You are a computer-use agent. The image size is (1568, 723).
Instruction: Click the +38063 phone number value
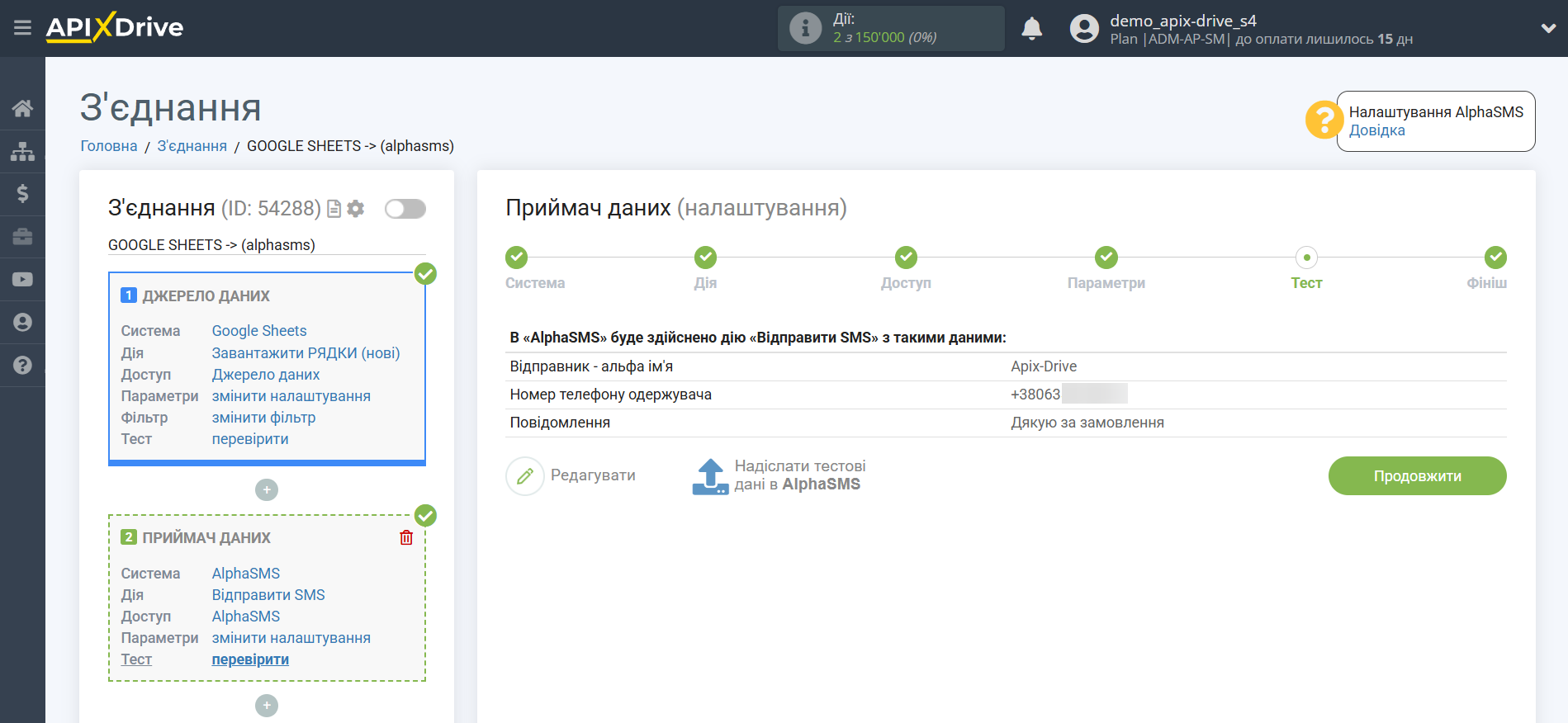1035,395
